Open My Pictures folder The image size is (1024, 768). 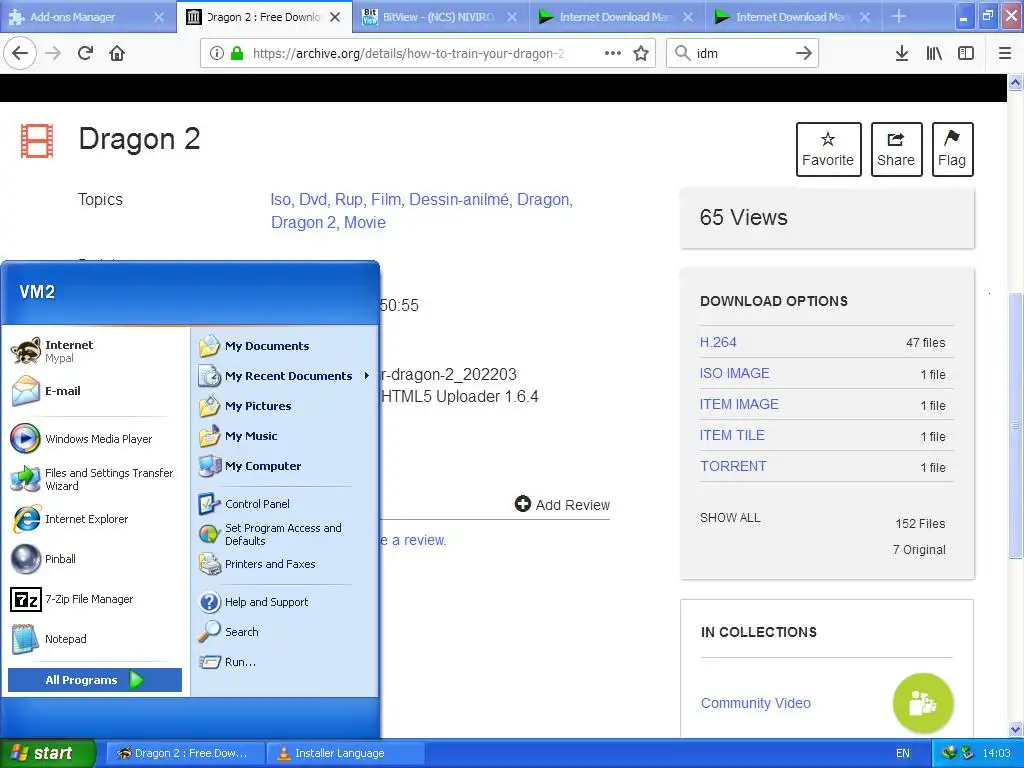tap(285, 406)
